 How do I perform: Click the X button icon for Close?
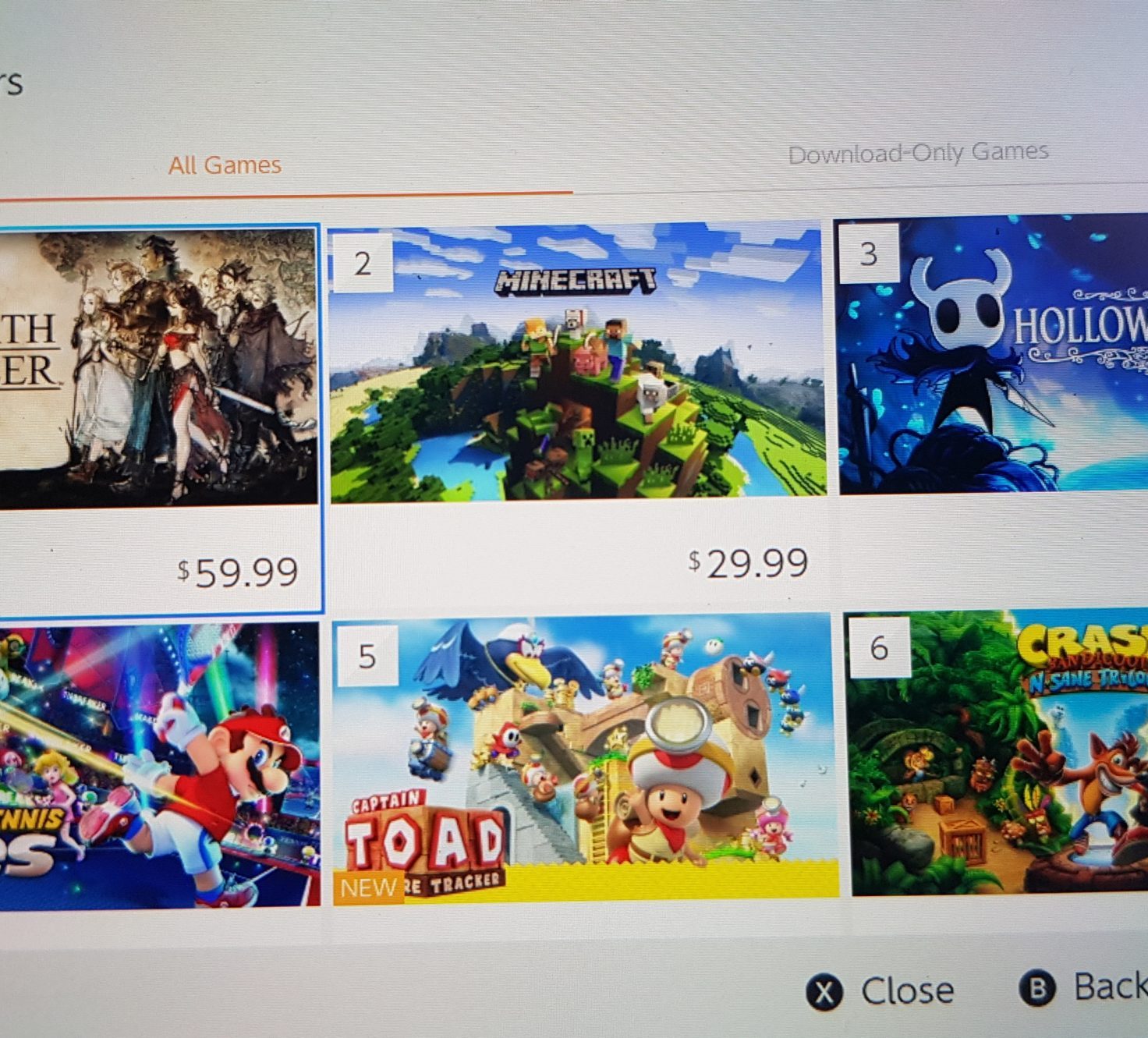click(824, 993)
